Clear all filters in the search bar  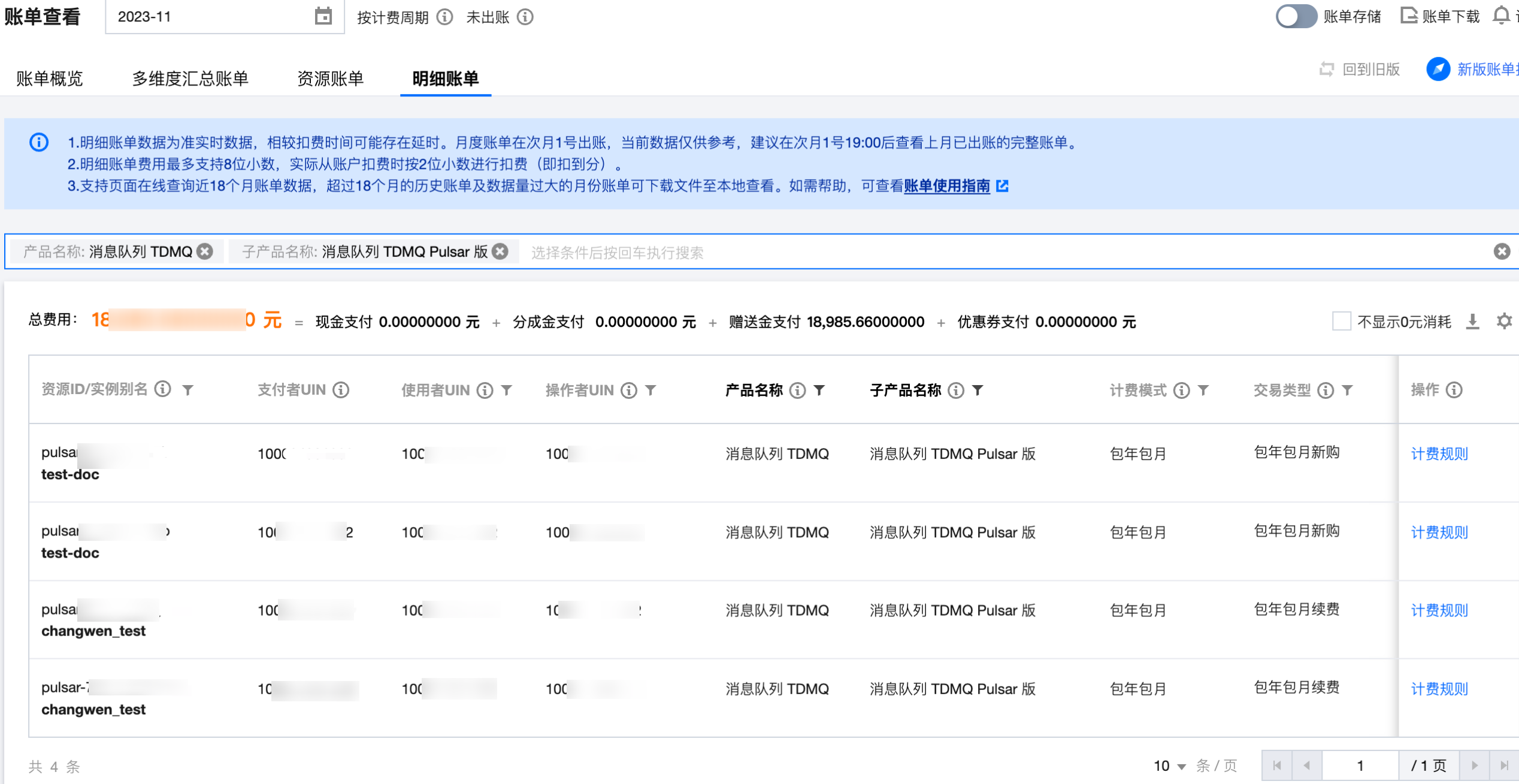(x=1502, y=252)
